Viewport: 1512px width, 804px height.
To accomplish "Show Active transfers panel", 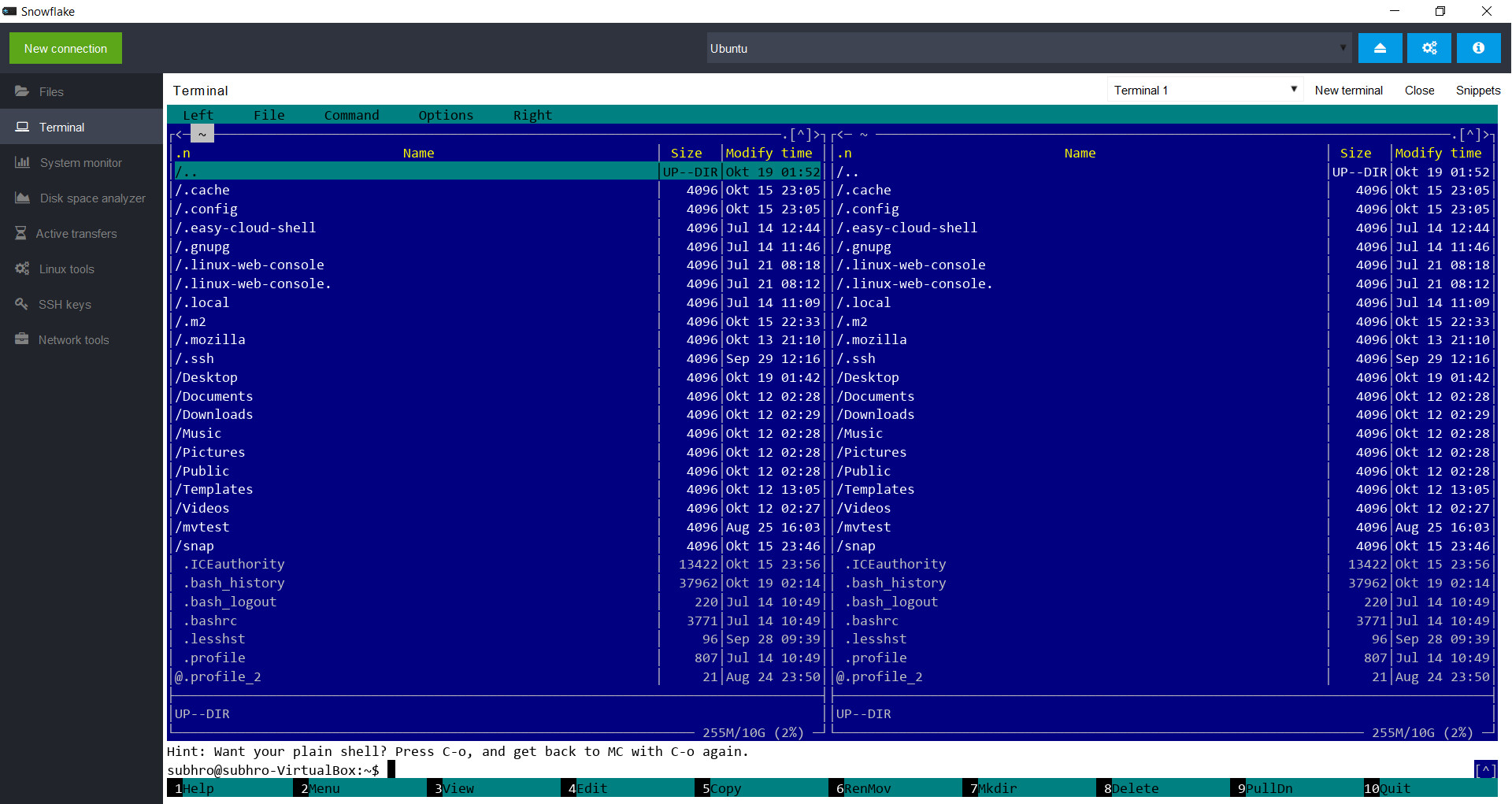I will [x=81, y=233].
